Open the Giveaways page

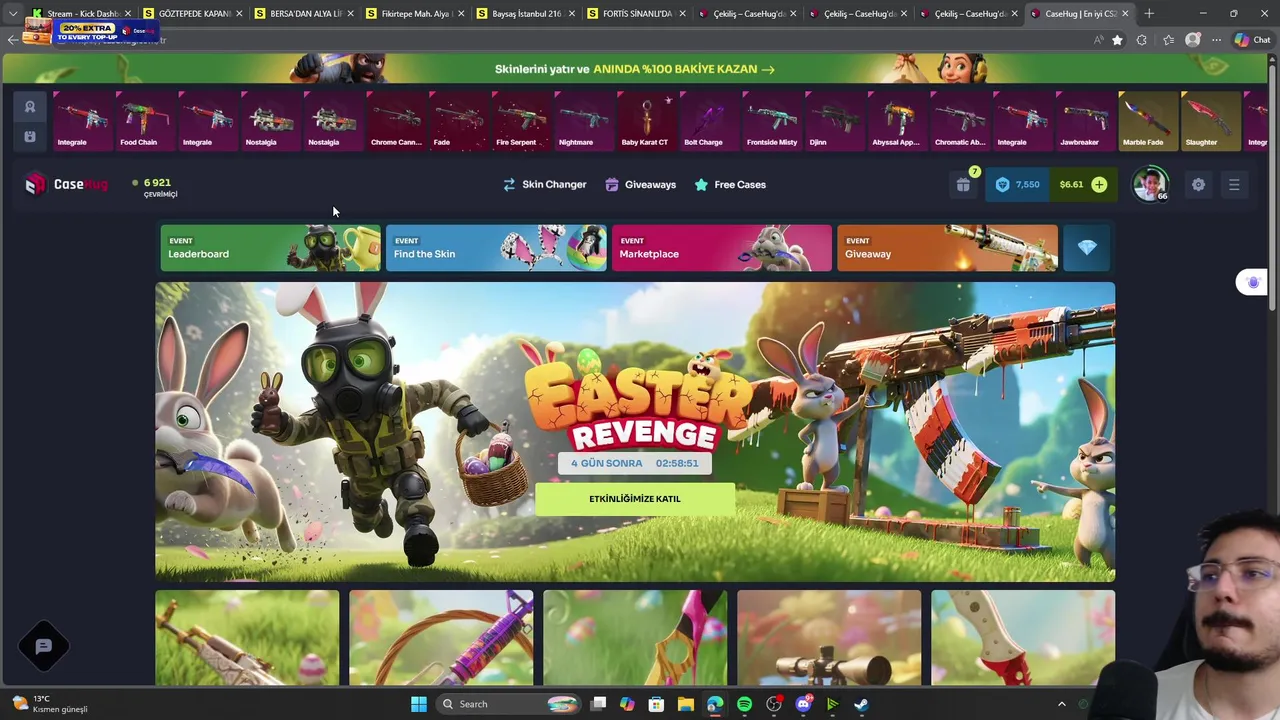pos(640,184)
